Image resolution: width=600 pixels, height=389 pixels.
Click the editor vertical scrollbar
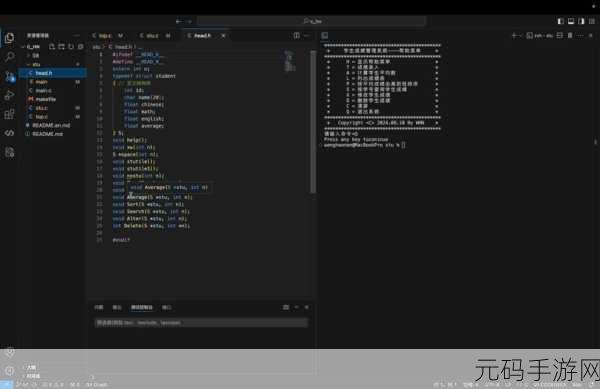pyautogui.click(x=313, y=122)
